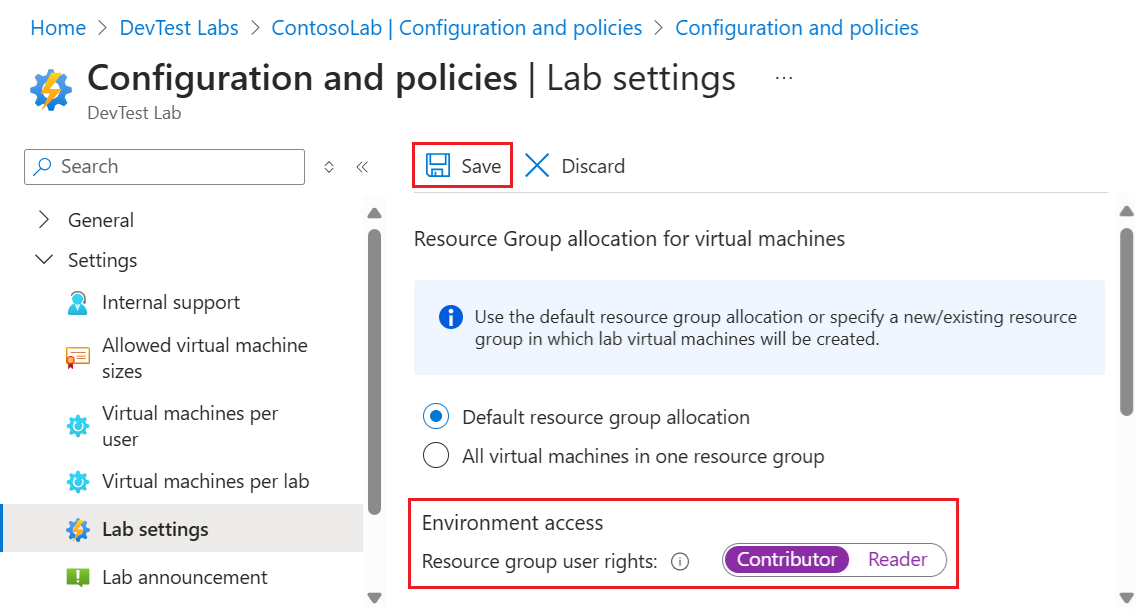This screenshot has width=1138, height=609.
Task: Select All virtual machines in one resource group
Action: (x=436, y=457)
